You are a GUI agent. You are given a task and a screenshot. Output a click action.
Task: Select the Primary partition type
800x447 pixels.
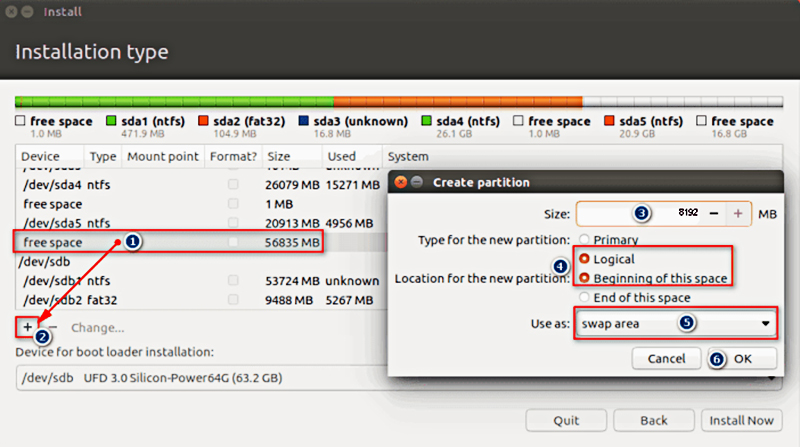[584, 240]
